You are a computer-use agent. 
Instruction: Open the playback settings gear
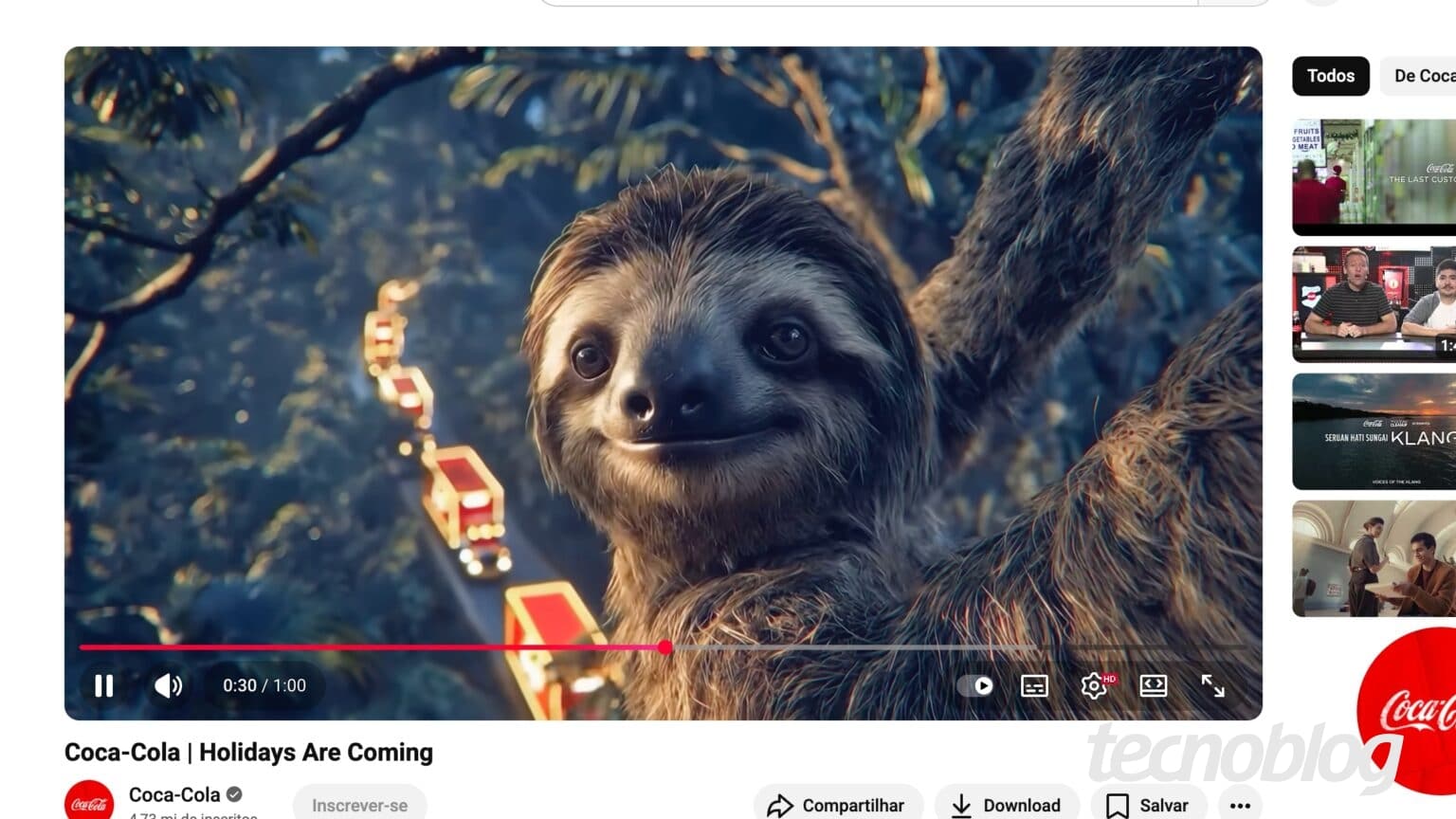[x=1094, y=685]
